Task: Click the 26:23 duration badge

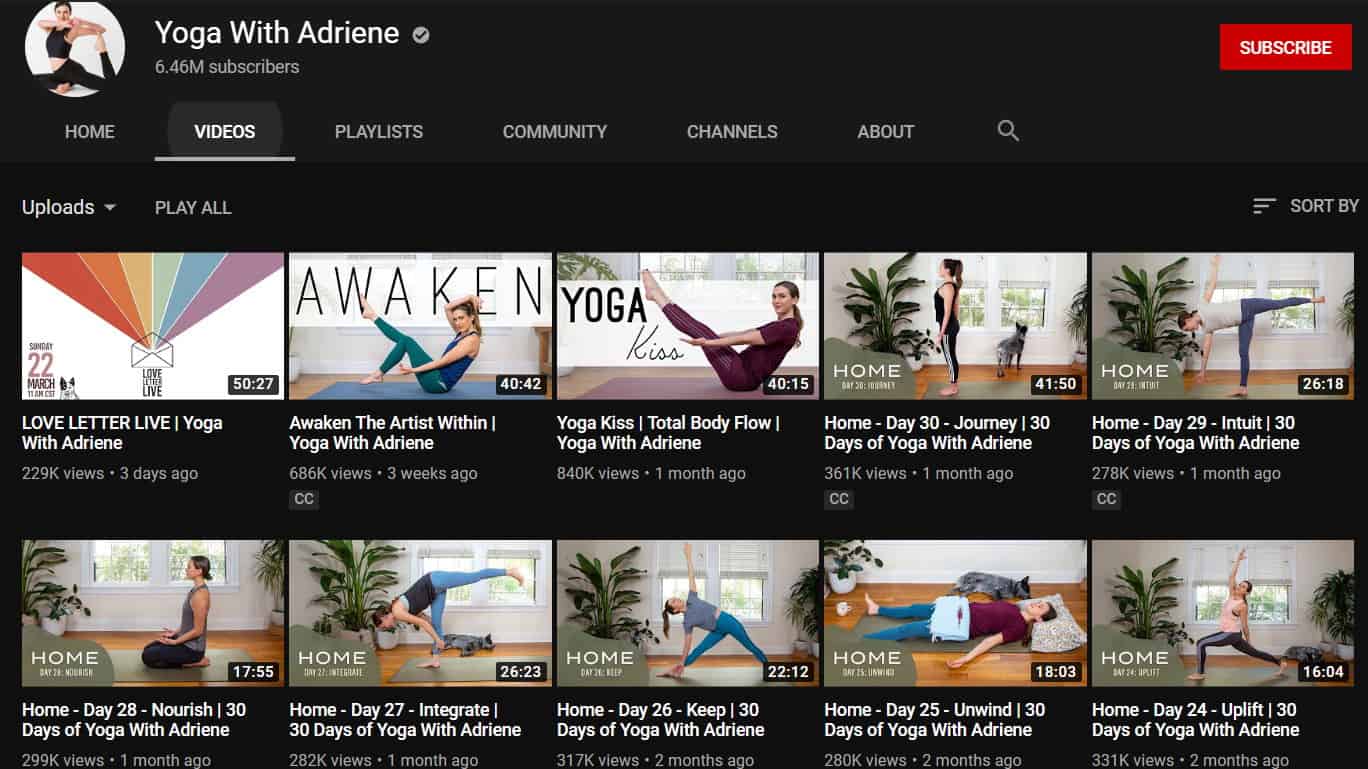Action: (521, 672)
